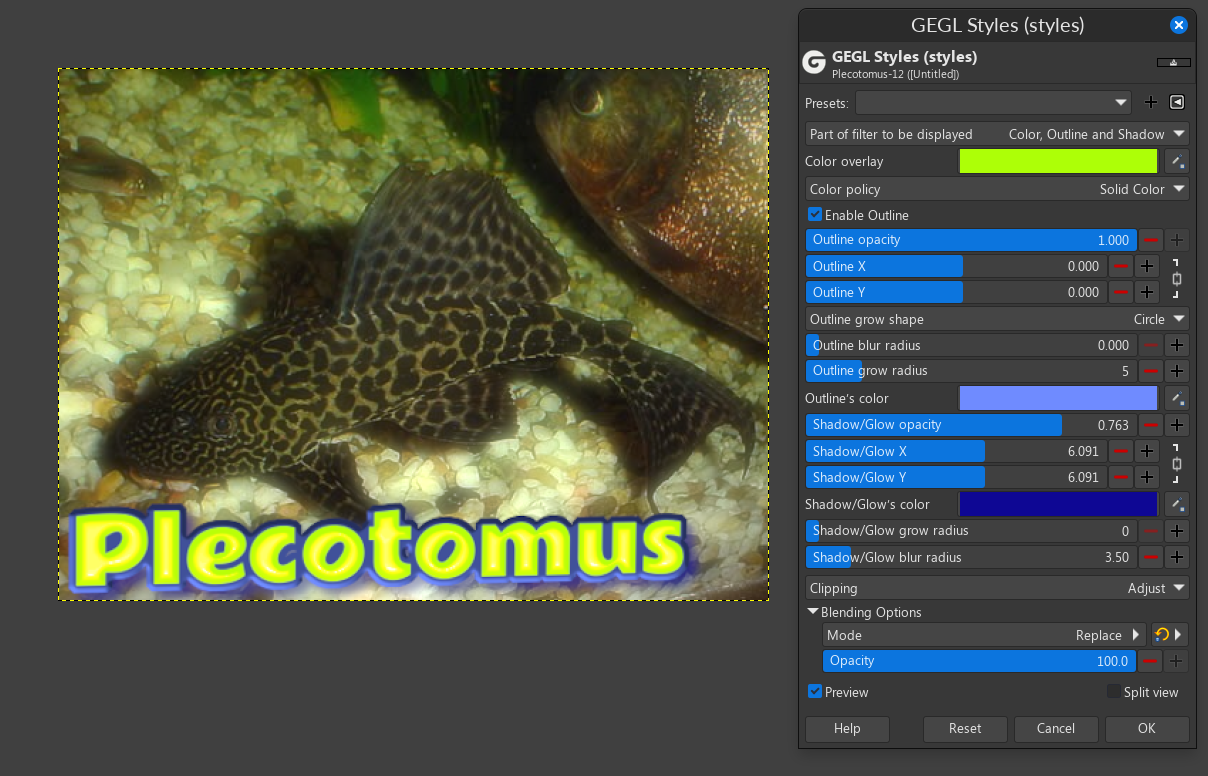Click the dialog tab menu icon
Image resolution: width=1208 pixels, height=776 pixels.
pyautogui.click(x=1173, y=62)
